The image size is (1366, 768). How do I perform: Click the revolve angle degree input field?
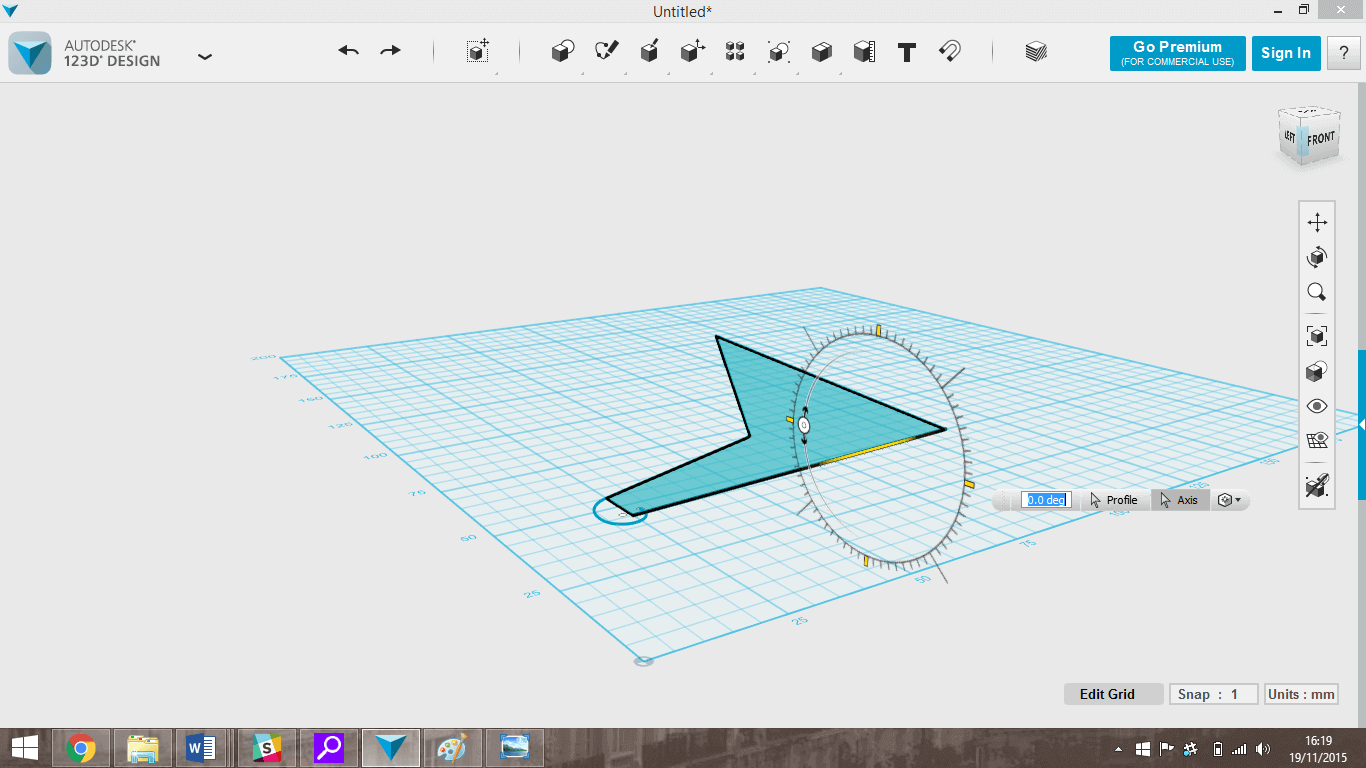[x=1046, y=500]
